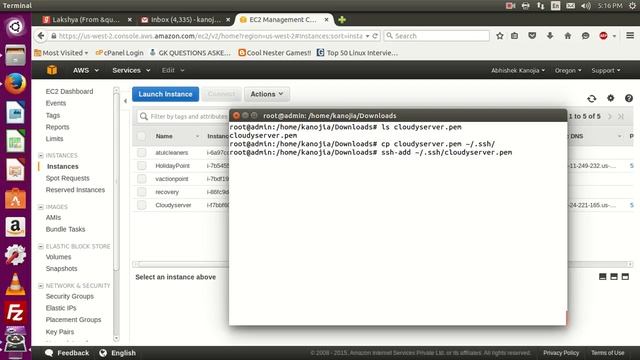Open LibreOffice Impress dock icon
This screenshot has width=640, height=360.
[x=15, y=169]
